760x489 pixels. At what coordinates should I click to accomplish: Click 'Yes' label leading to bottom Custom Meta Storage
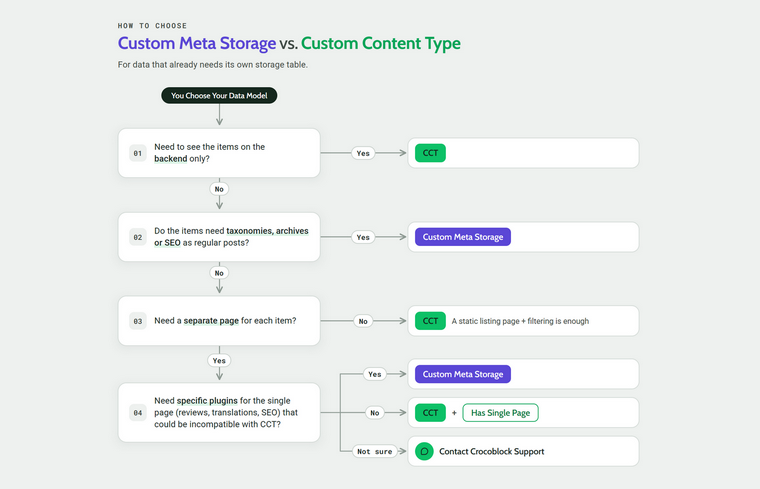pyautogui.click(x=375, y=374)
